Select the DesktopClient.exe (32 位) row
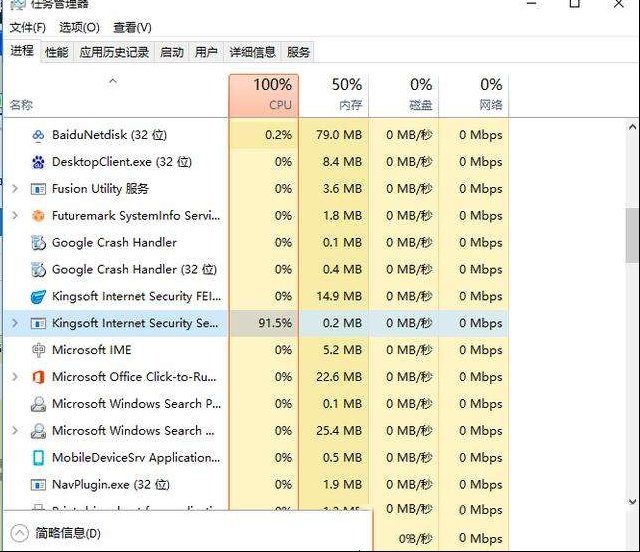This screenshot has height=552, width=640. [x=256, y=162]
